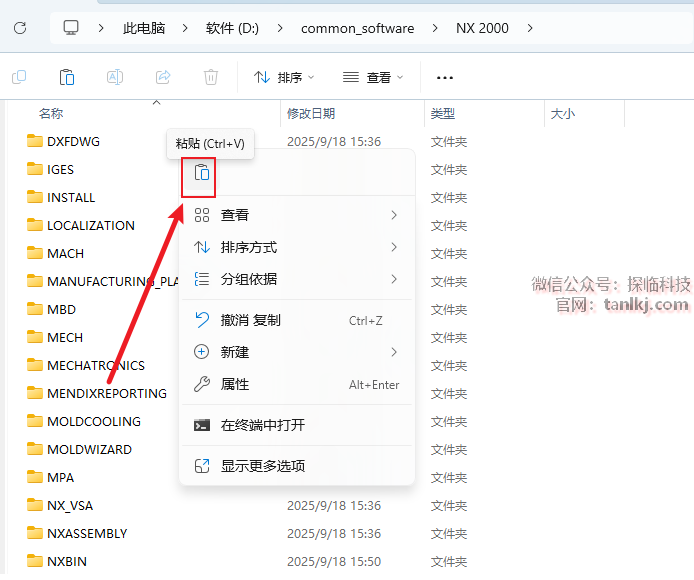Image resolution: width=694 pixels, height=580 pixels.
Task: Select the MOLDCOOLING folder icon
Action: click(x=35, y=421)
